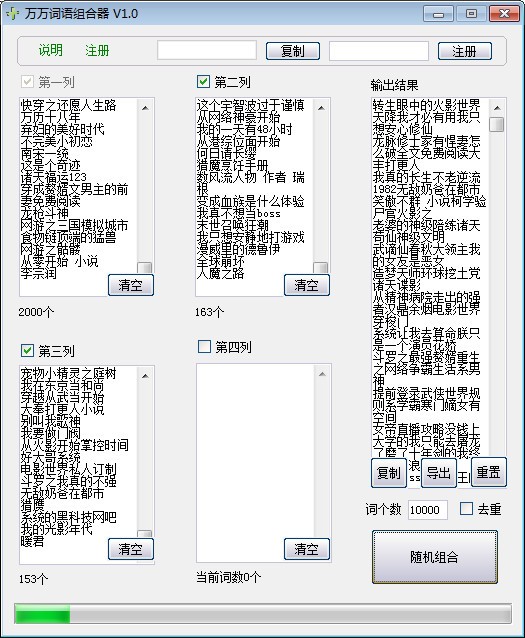The height and width of the screenshot is (638, 525).
Task: Close the 万万词语组合器 window
Action: coord(504,14)
